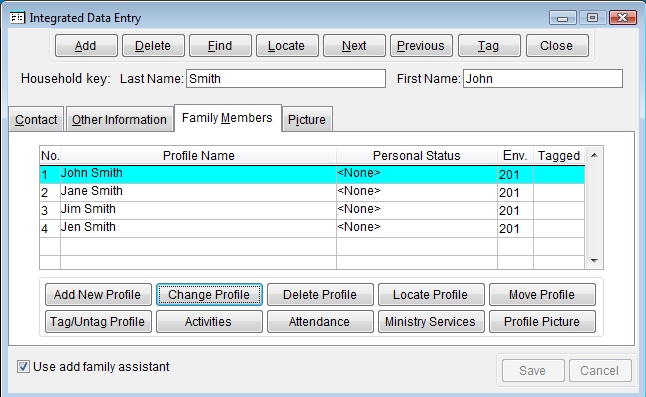646x397 pixels.
Task: Click Tag/Untag Profile button
Action: 98,322
